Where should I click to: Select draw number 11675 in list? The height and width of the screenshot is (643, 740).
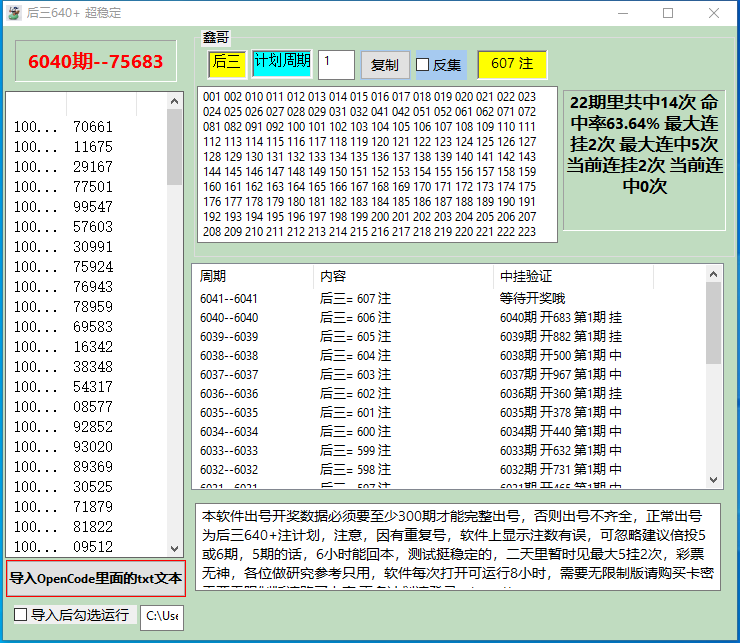(93, 147)
